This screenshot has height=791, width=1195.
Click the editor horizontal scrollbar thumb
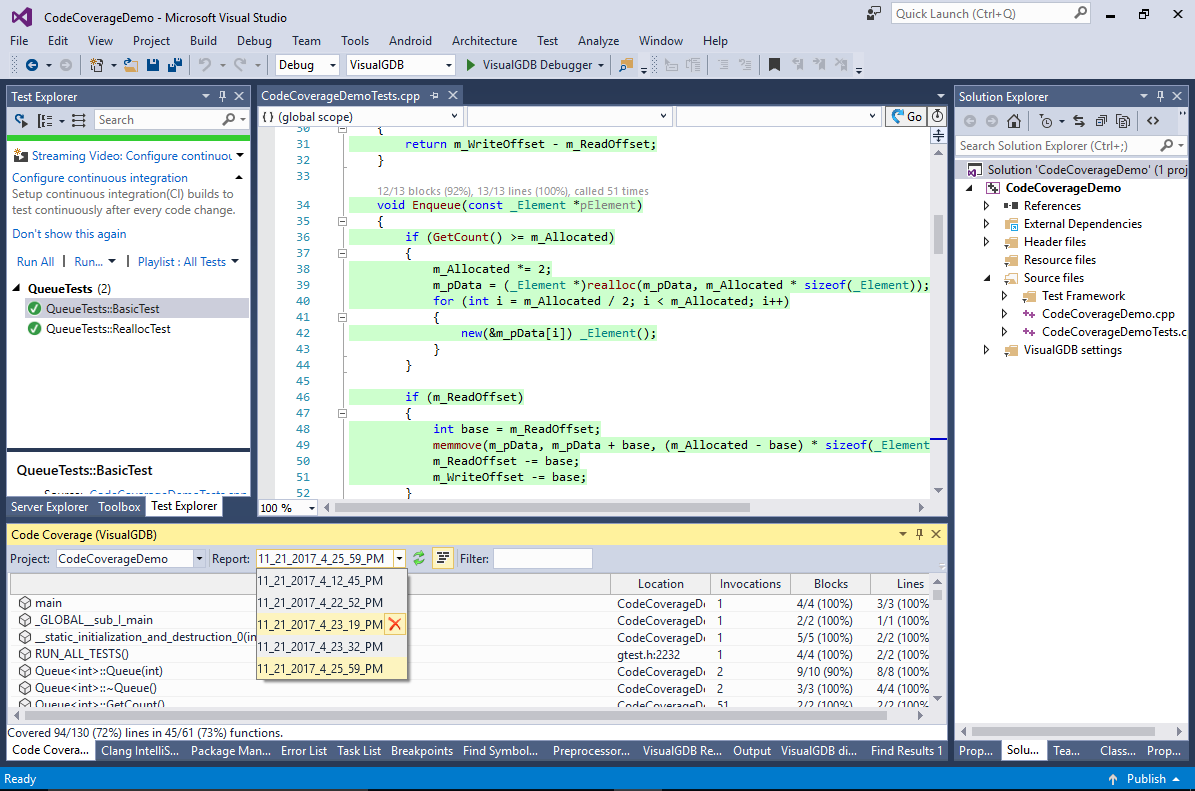542,508
